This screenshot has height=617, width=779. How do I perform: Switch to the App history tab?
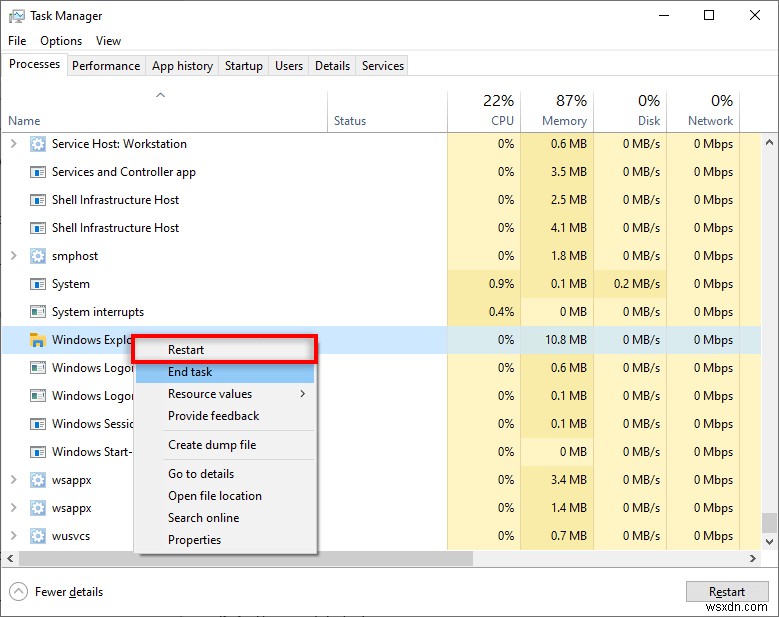[x=182, y=66]
